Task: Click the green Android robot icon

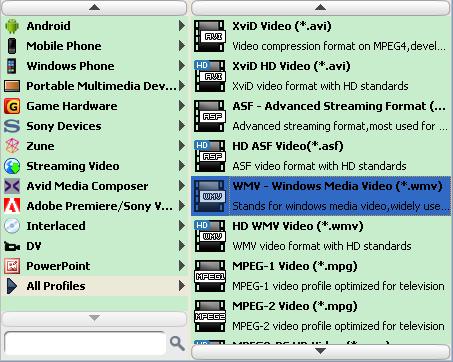Action: [x=12, y=26]
